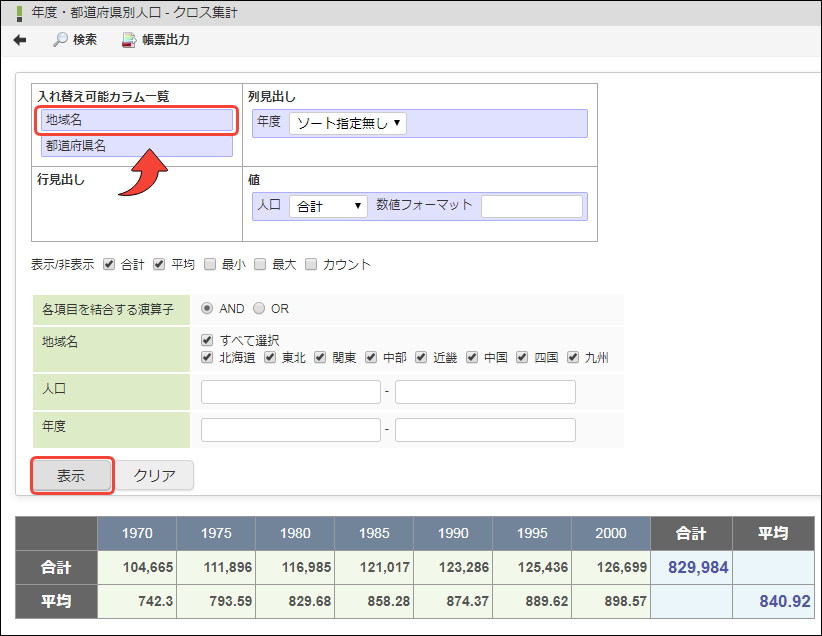Click the 数値フォーマット input field
822x636 pixels.
[x=531, y=206]
